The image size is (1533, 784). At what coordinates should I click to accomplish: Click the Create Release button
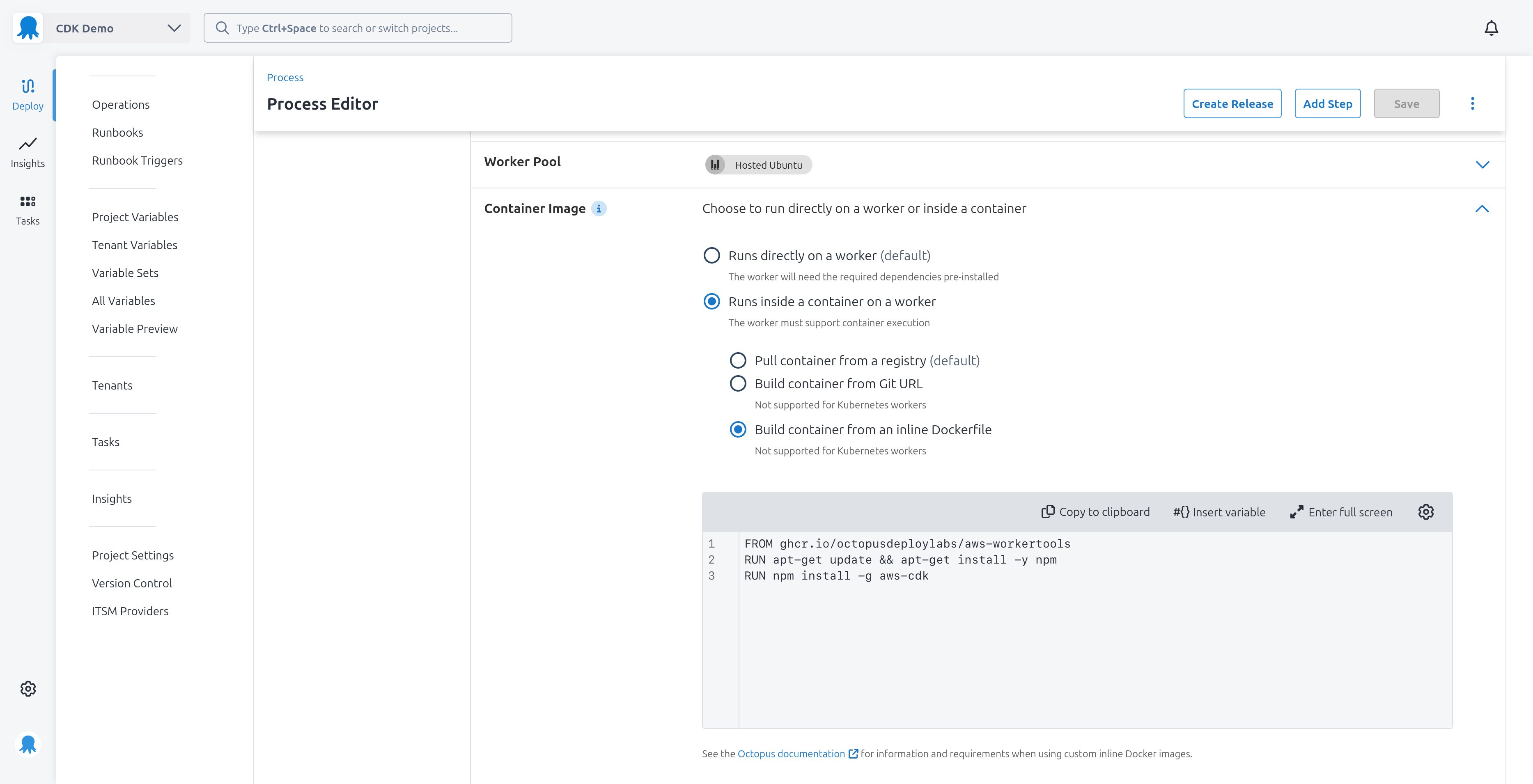1232,103
